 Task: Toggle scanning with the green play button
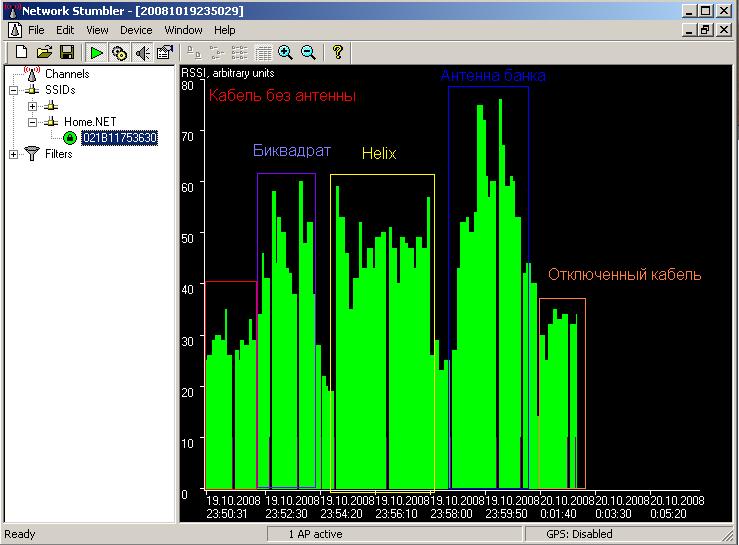[x=96, y=52]
